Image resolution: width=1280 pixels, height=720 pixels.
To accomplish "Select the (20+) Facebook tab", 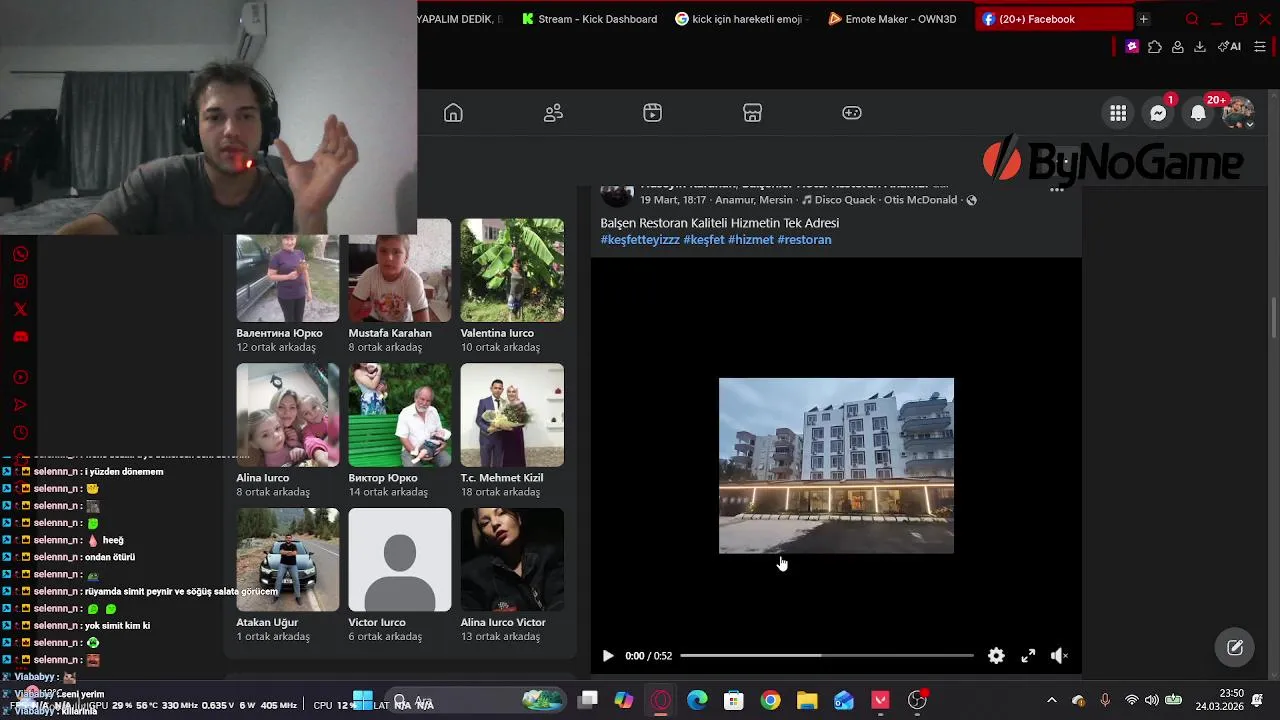I will [x=1053, y=19].
